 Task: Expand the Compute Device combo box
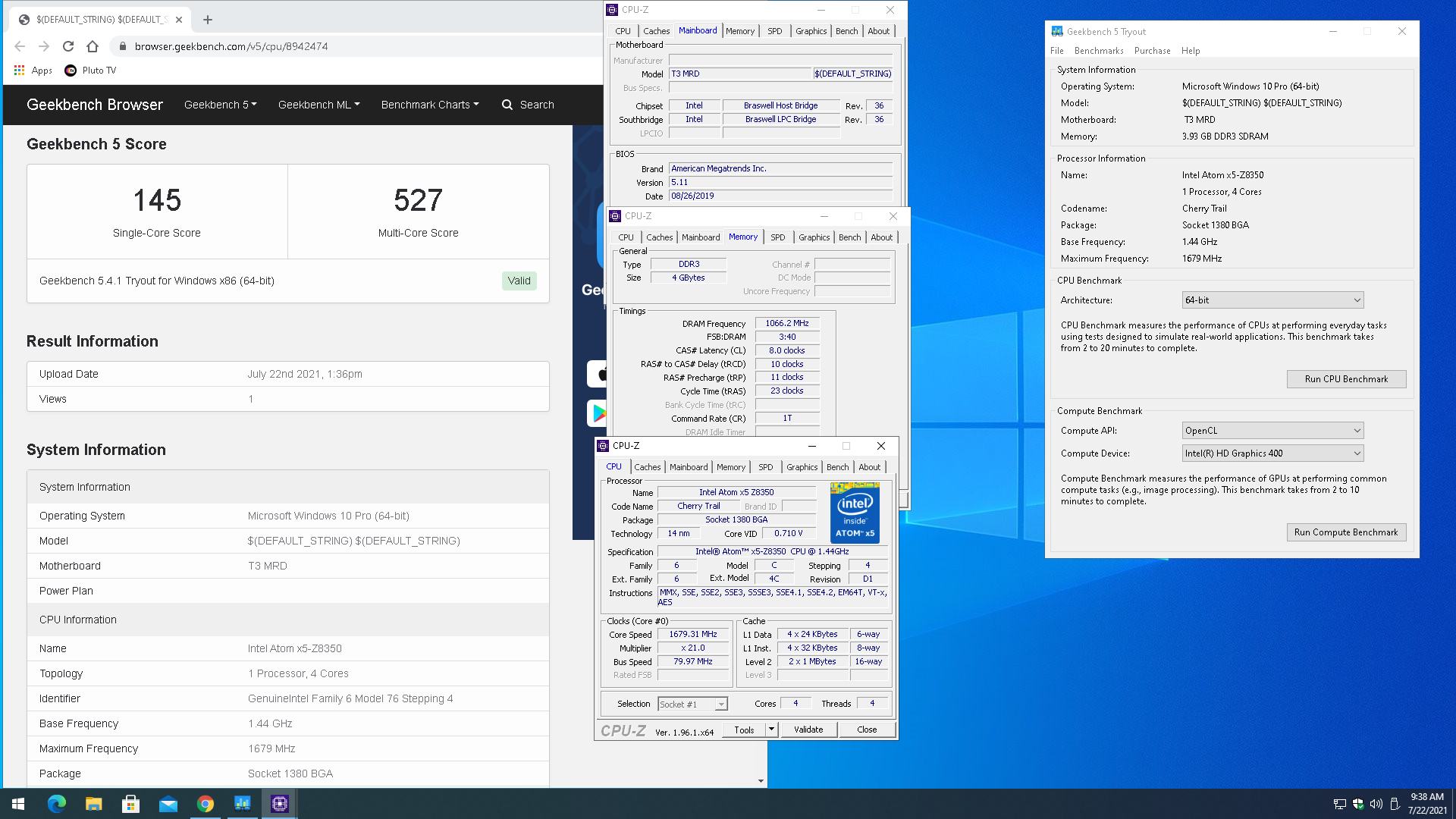pyautogui.click(x=1272, y=453)
